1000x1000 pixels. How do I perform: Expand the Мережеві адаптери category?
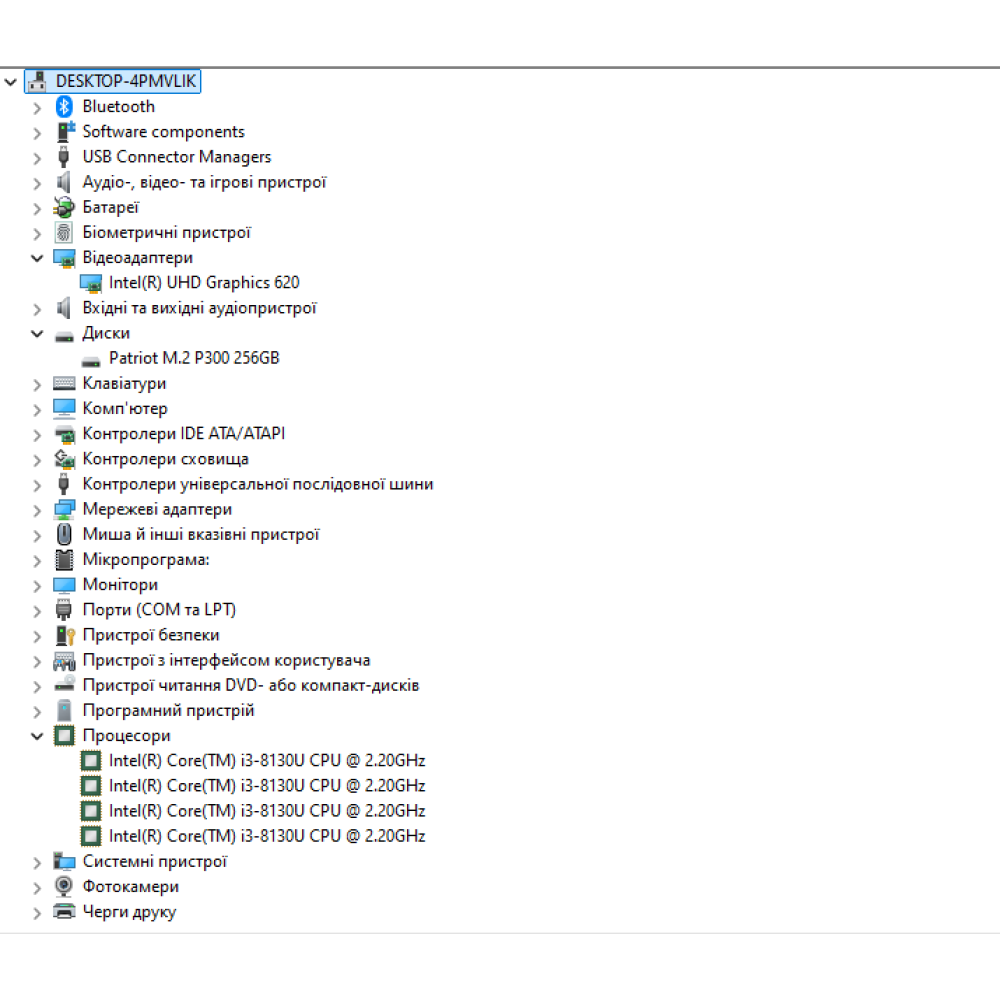coord(37,510)
